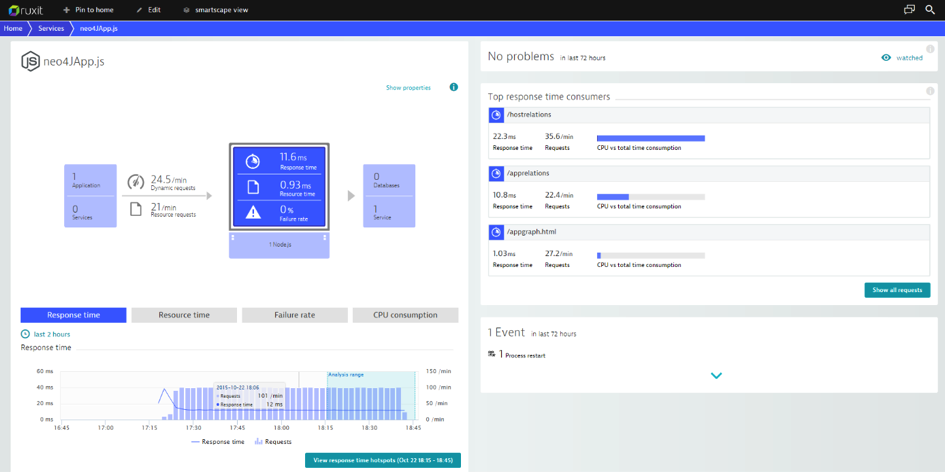Click Resource time document icon in service tile
This screenshot has height=472, width=945.
click(x=254, y=187)
